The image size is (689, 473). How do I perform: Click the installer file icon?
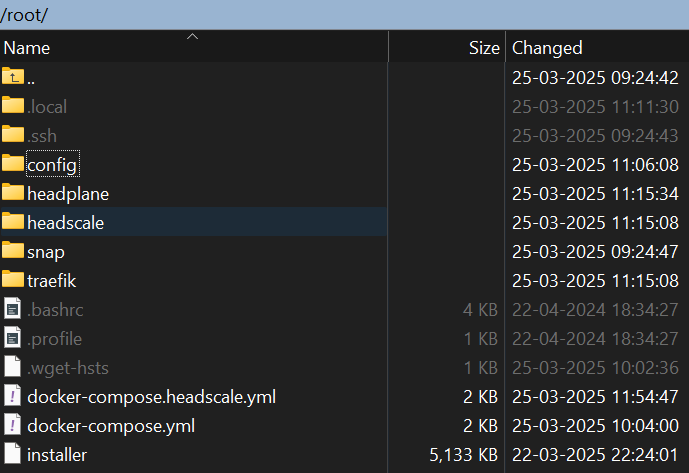tap(13, 454)
